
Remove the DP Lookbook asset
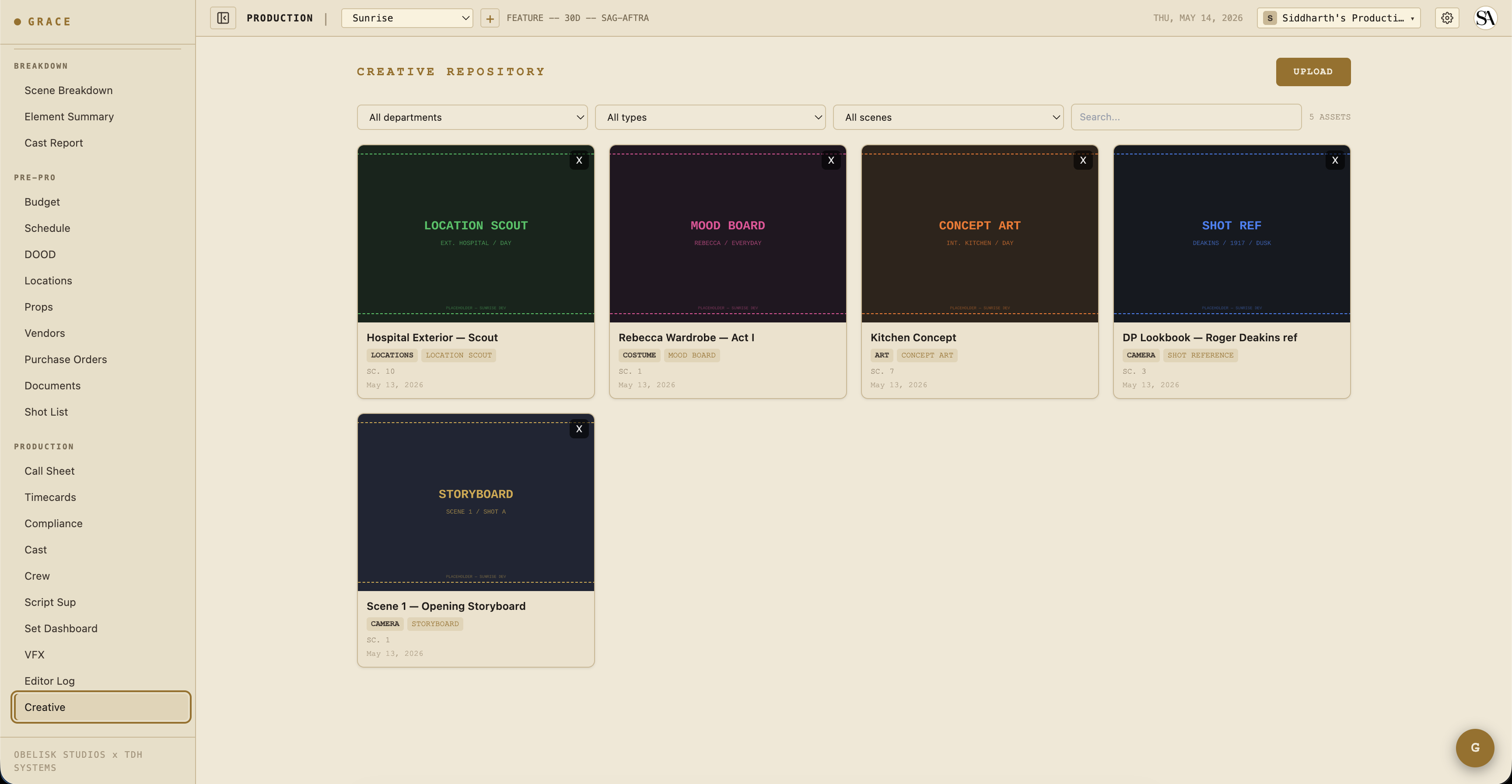tap(1335, 160)
